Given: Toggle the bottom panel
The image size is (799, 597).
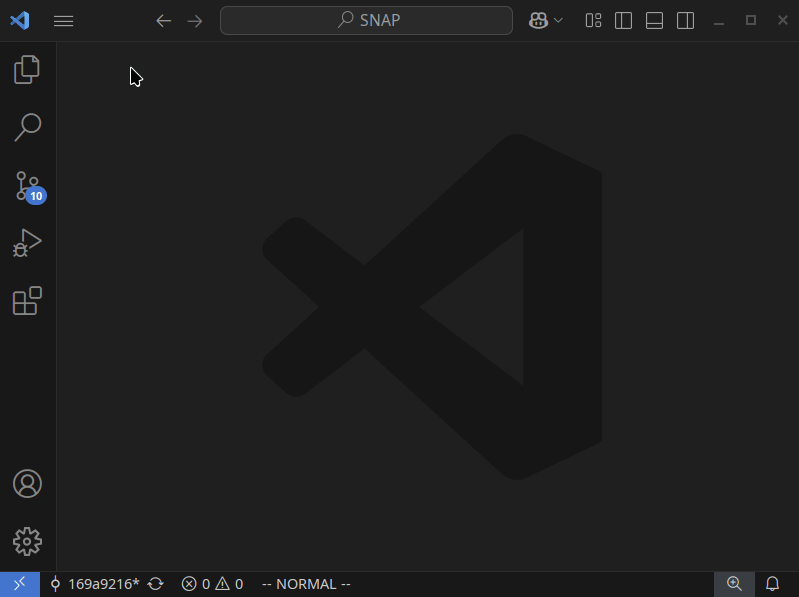Looking at the screenshot, I should [x=654, y=20].
